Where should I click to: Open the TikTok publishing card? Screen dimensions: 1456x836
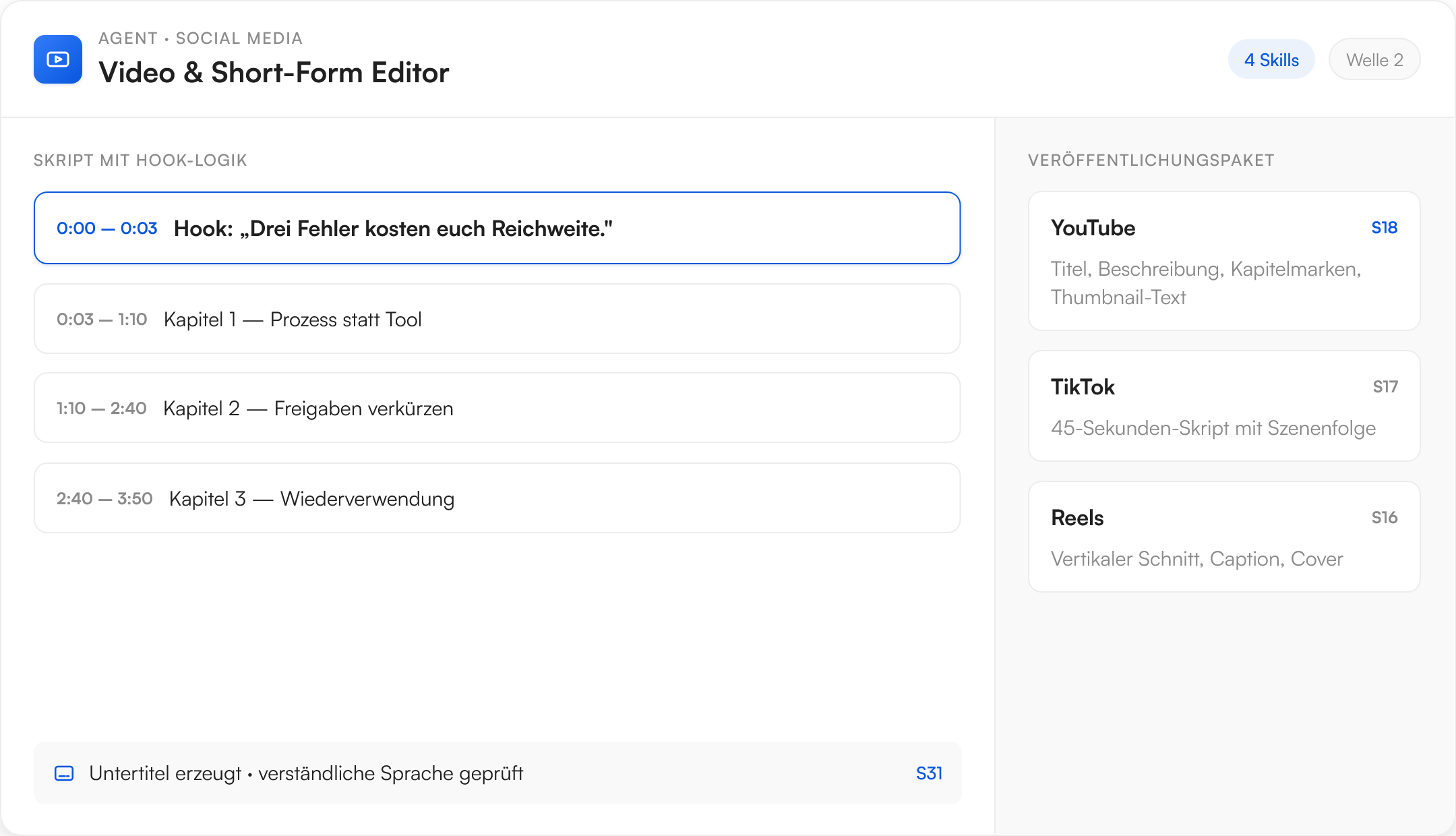(x=1224, y=406)
